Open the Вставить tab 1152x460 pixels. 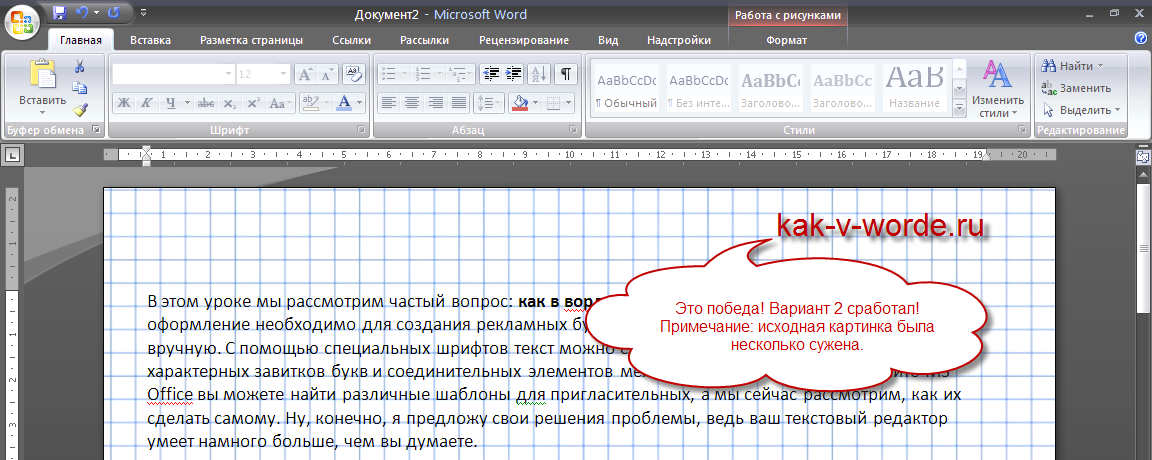[x=151, y=40]
